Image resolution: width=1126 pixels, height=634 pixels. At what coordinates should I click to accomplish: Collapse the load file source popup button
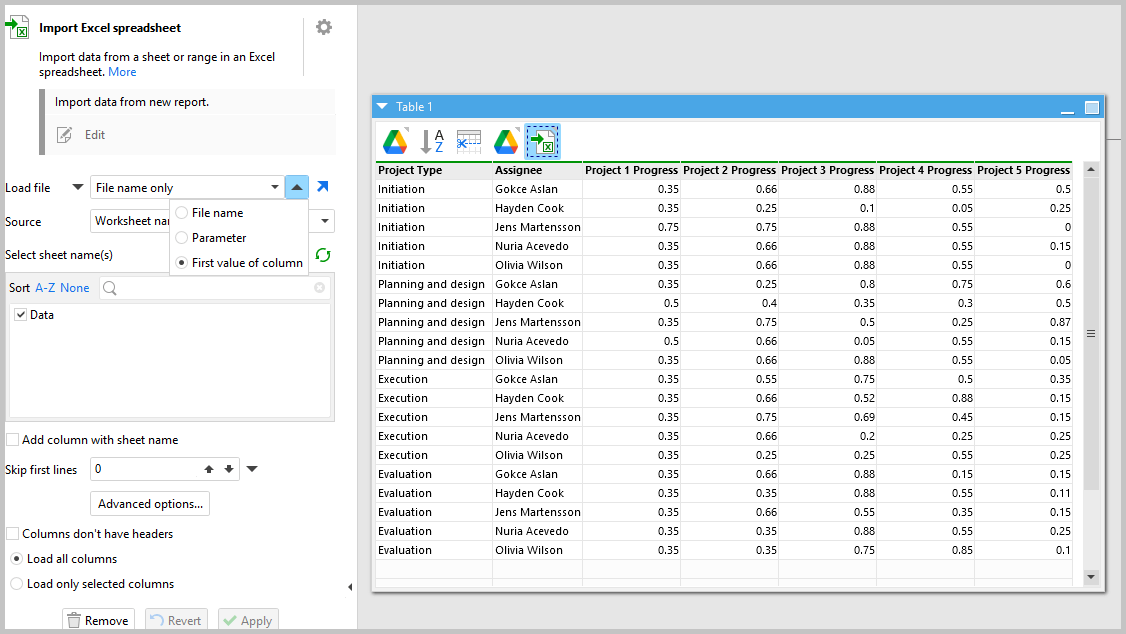tap(297, 187)
